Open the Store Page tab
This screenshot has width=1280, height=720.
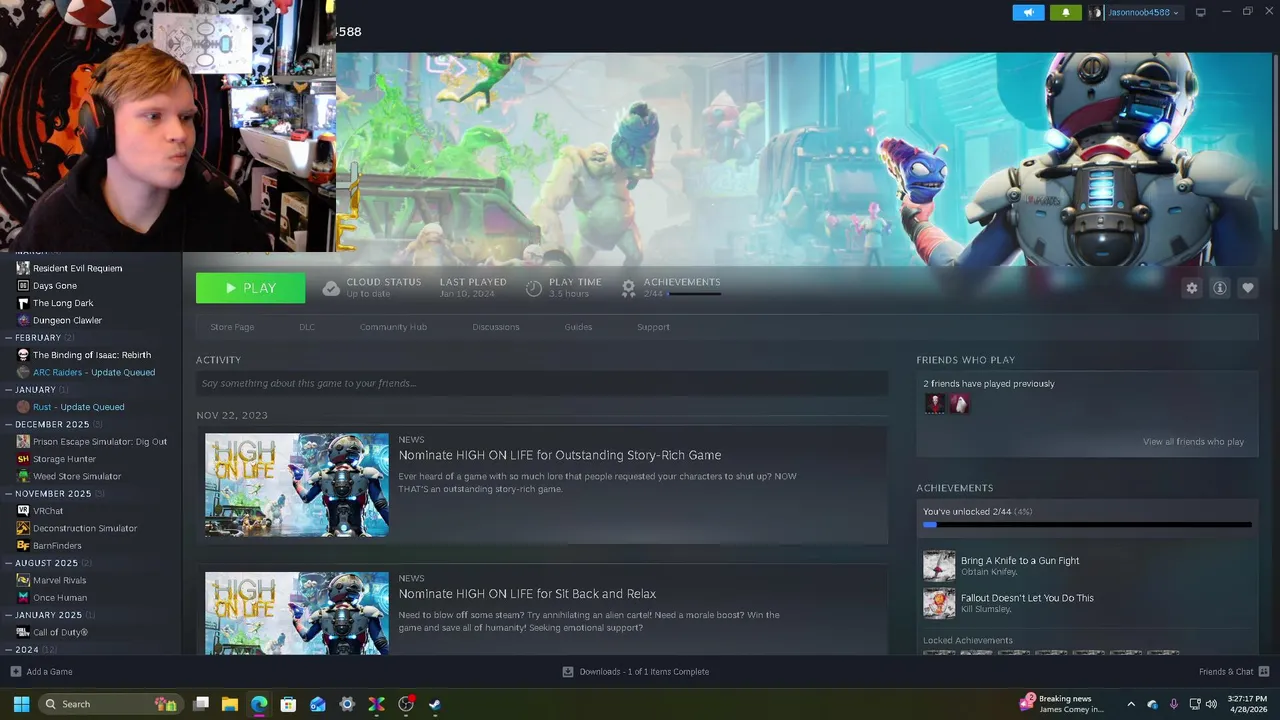coord(232,327)
